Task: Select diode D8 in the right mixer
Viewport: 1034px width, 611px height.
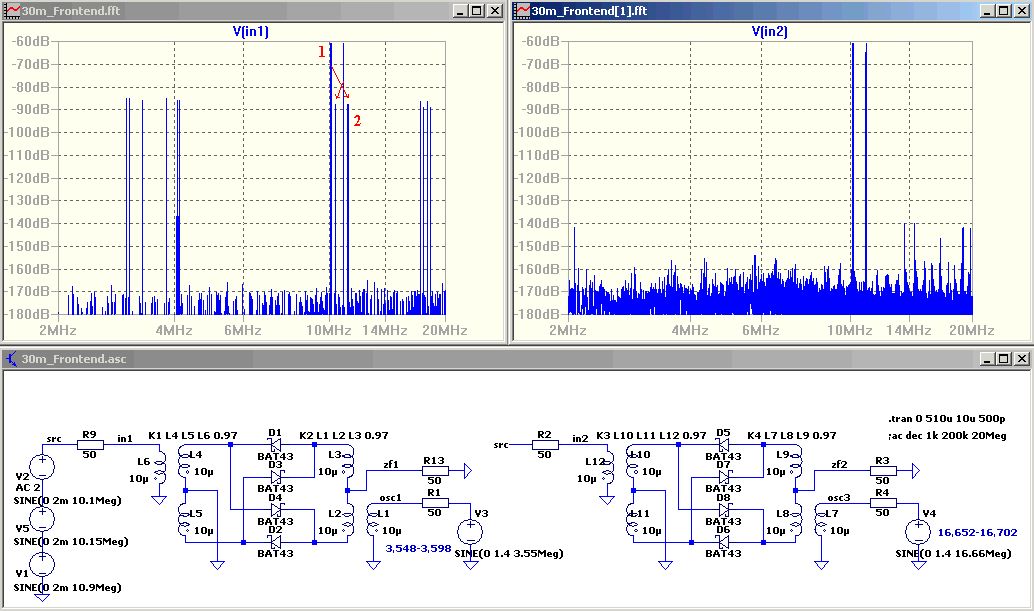Action: click(x=722, y=509)
